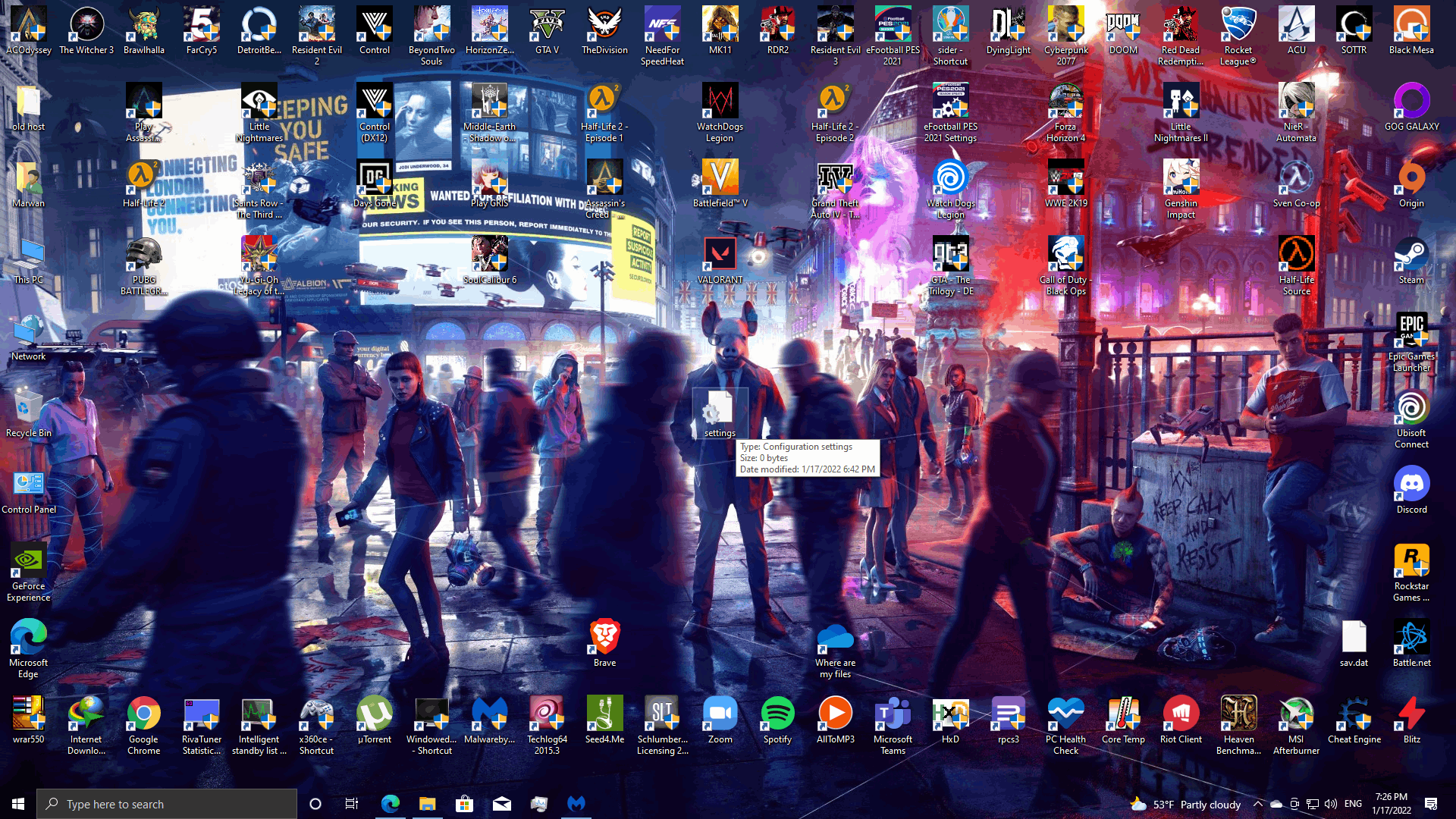Open the weather widget showing 53°F

(x=1185, y=804)
